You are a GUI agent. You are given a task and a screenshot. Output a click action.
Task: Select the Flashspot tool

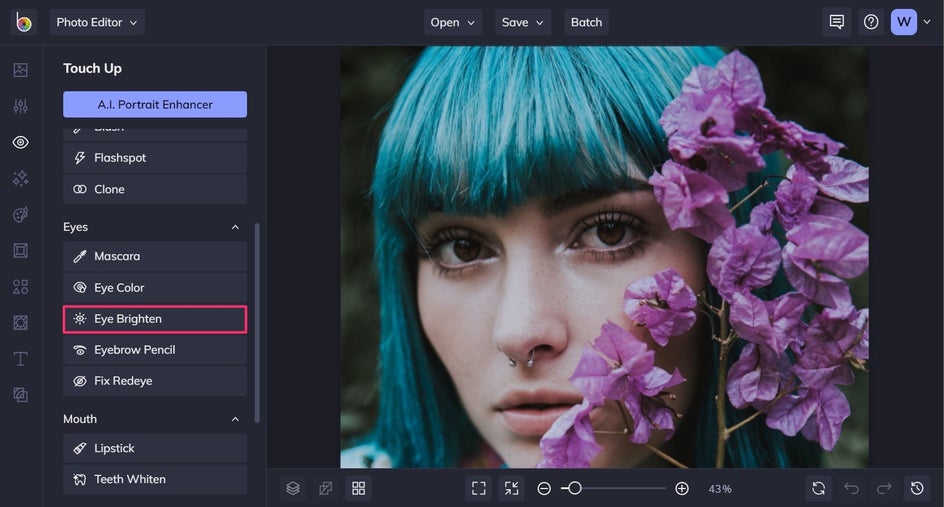(x=155, y=158)
